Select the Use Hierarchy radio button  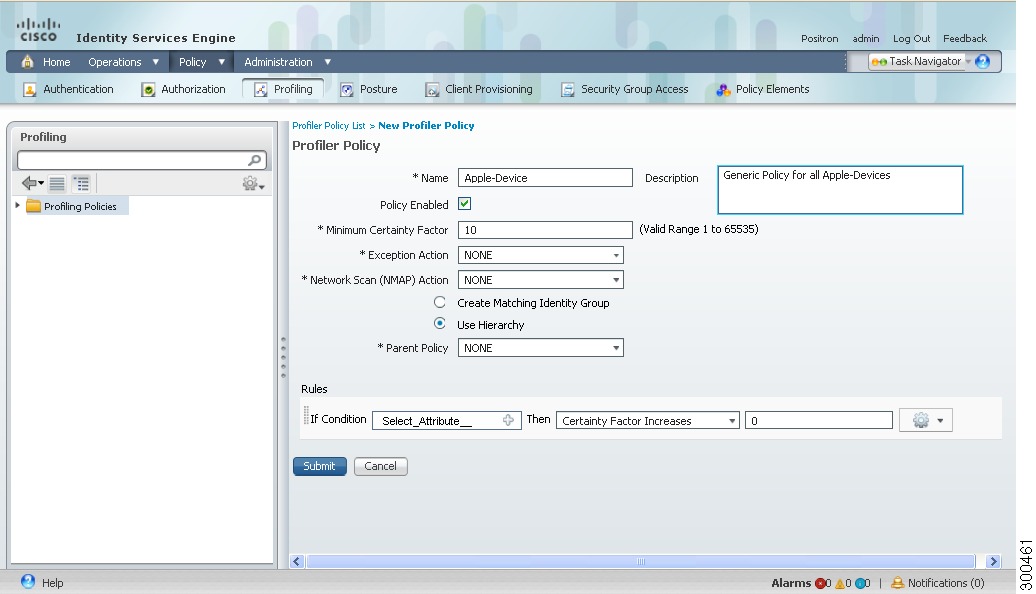439,323
